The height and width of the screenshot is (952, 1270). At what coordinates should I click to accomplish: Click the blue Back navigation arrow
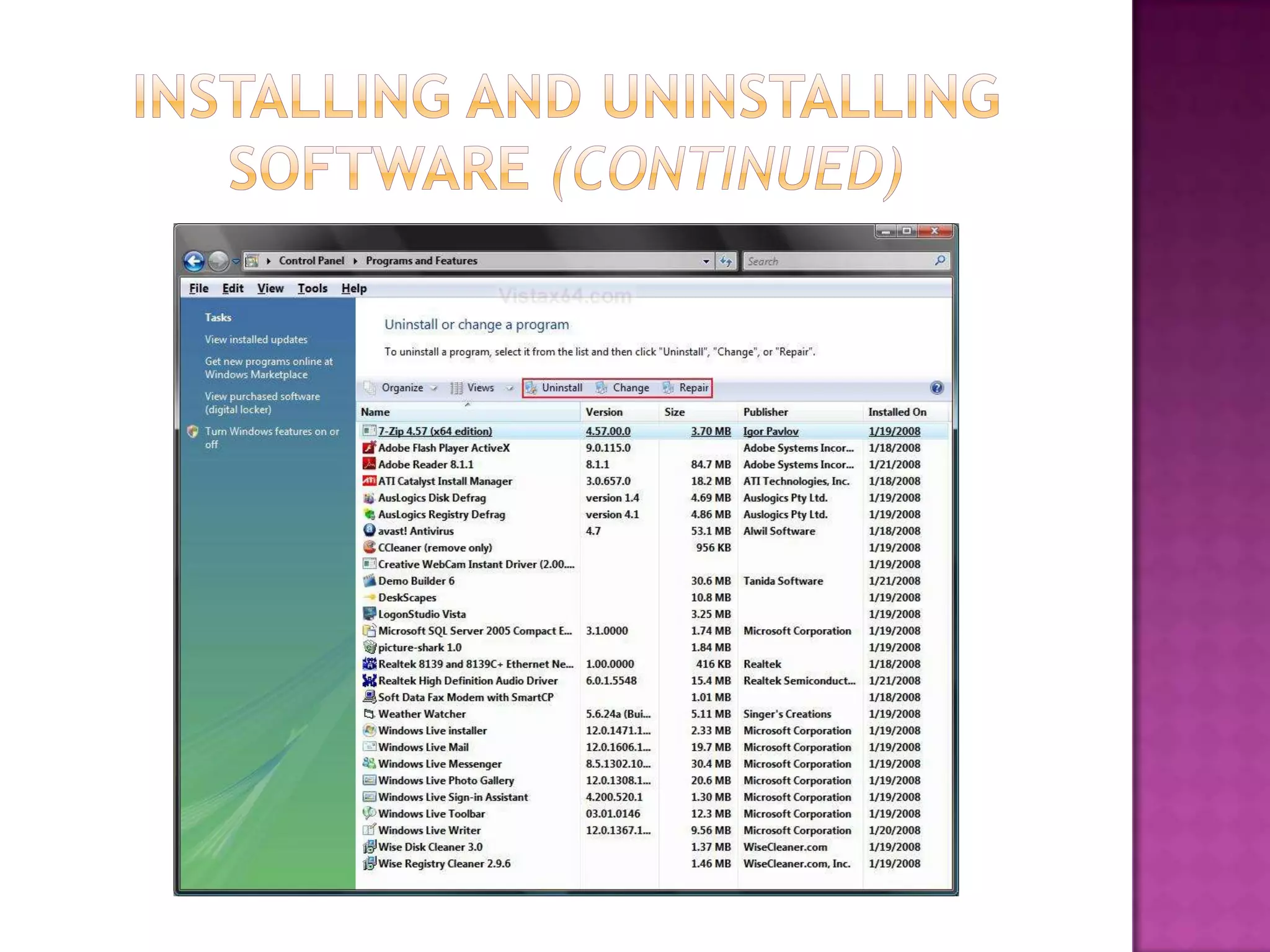point(194,261)
